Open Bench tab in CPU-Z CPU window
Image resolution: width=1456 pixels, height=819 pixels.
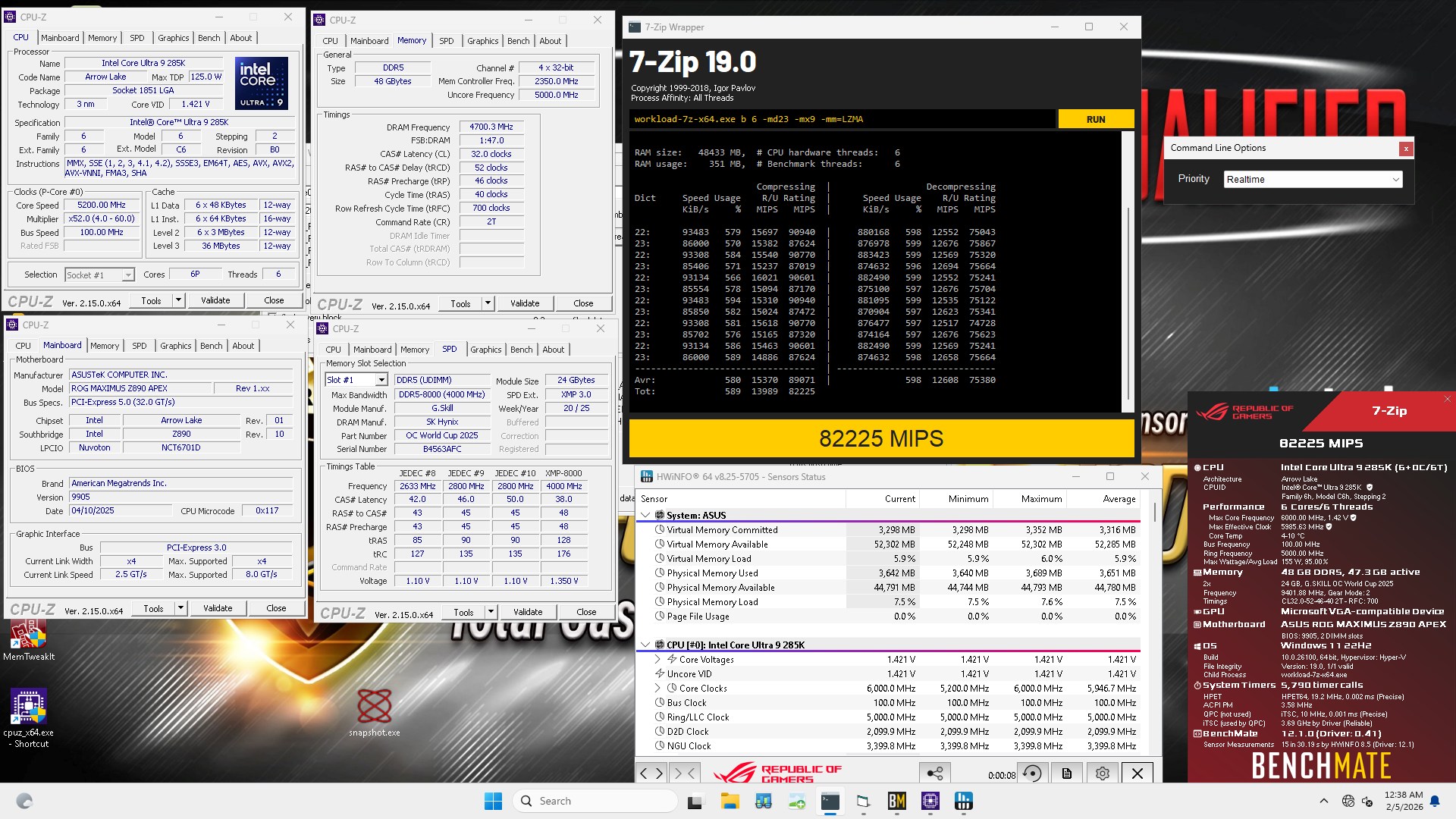[209, 38]
